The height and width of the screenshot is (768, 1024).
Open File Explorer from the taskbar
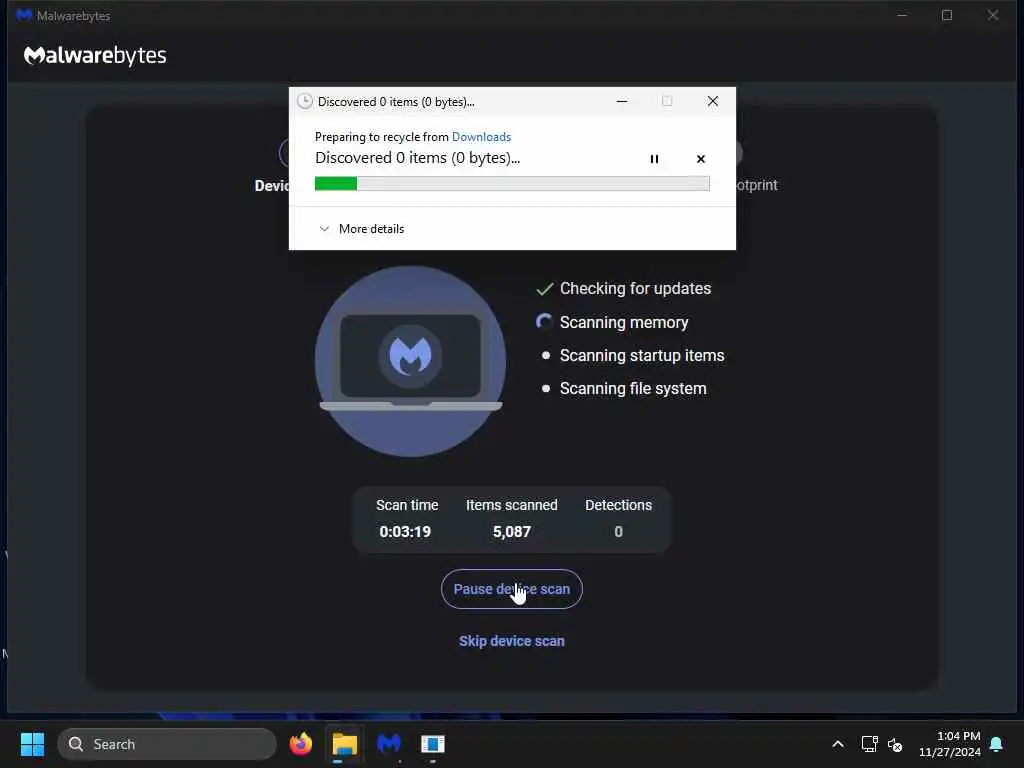[344, 744]
